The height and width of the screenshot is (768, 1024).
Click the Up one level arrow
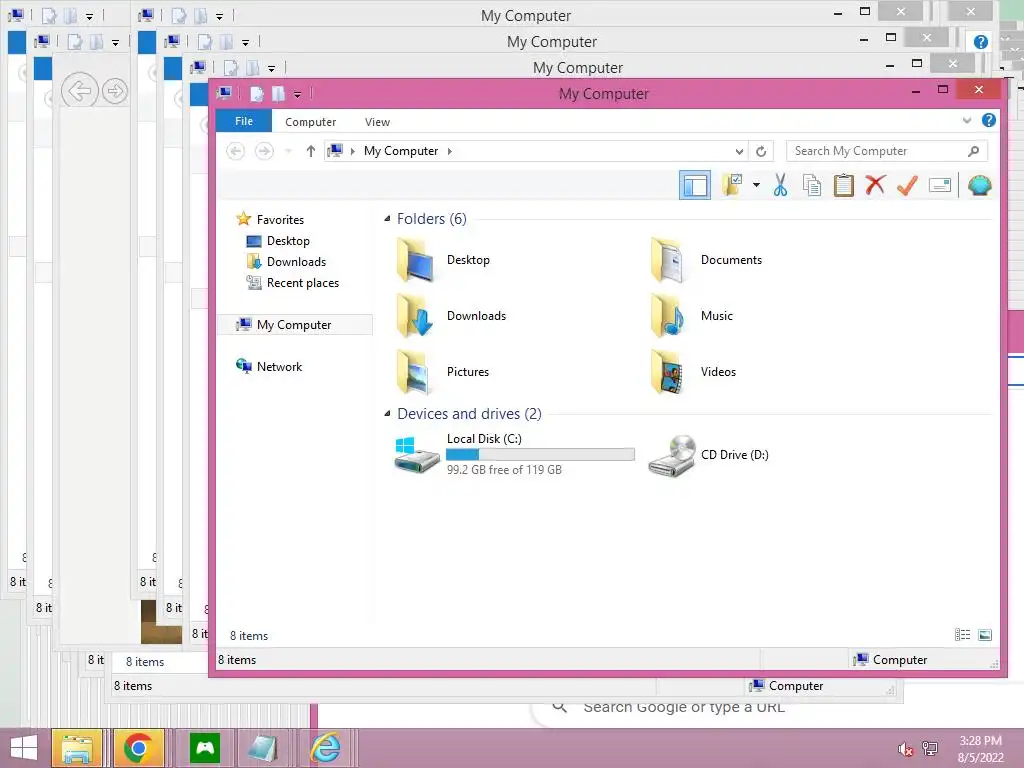click(x=311, y=151)
